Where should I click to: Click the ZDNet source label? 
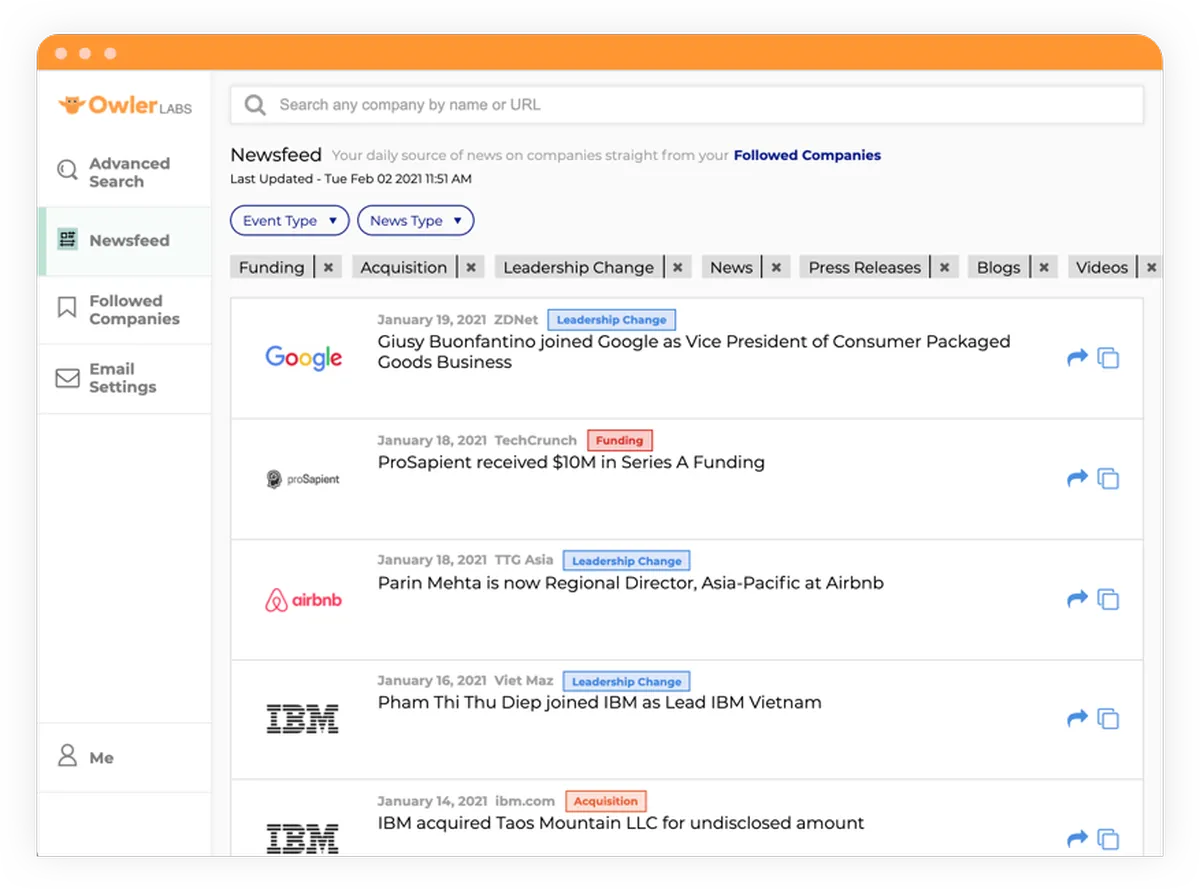click(x=516, y=320)
